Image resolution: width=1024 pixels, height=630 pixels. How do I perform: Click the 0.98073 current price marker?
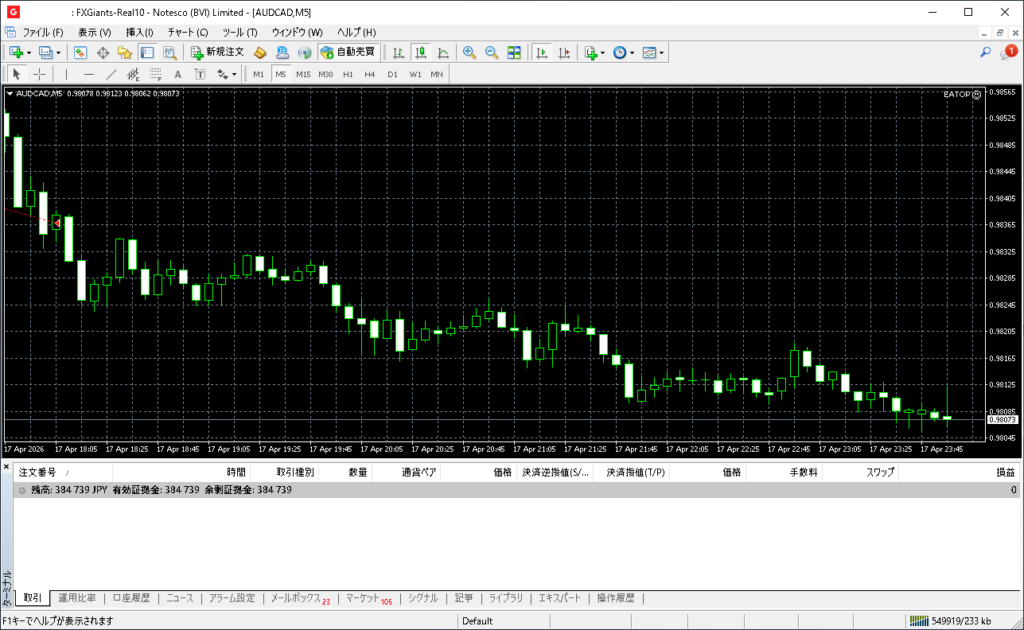1002,420
